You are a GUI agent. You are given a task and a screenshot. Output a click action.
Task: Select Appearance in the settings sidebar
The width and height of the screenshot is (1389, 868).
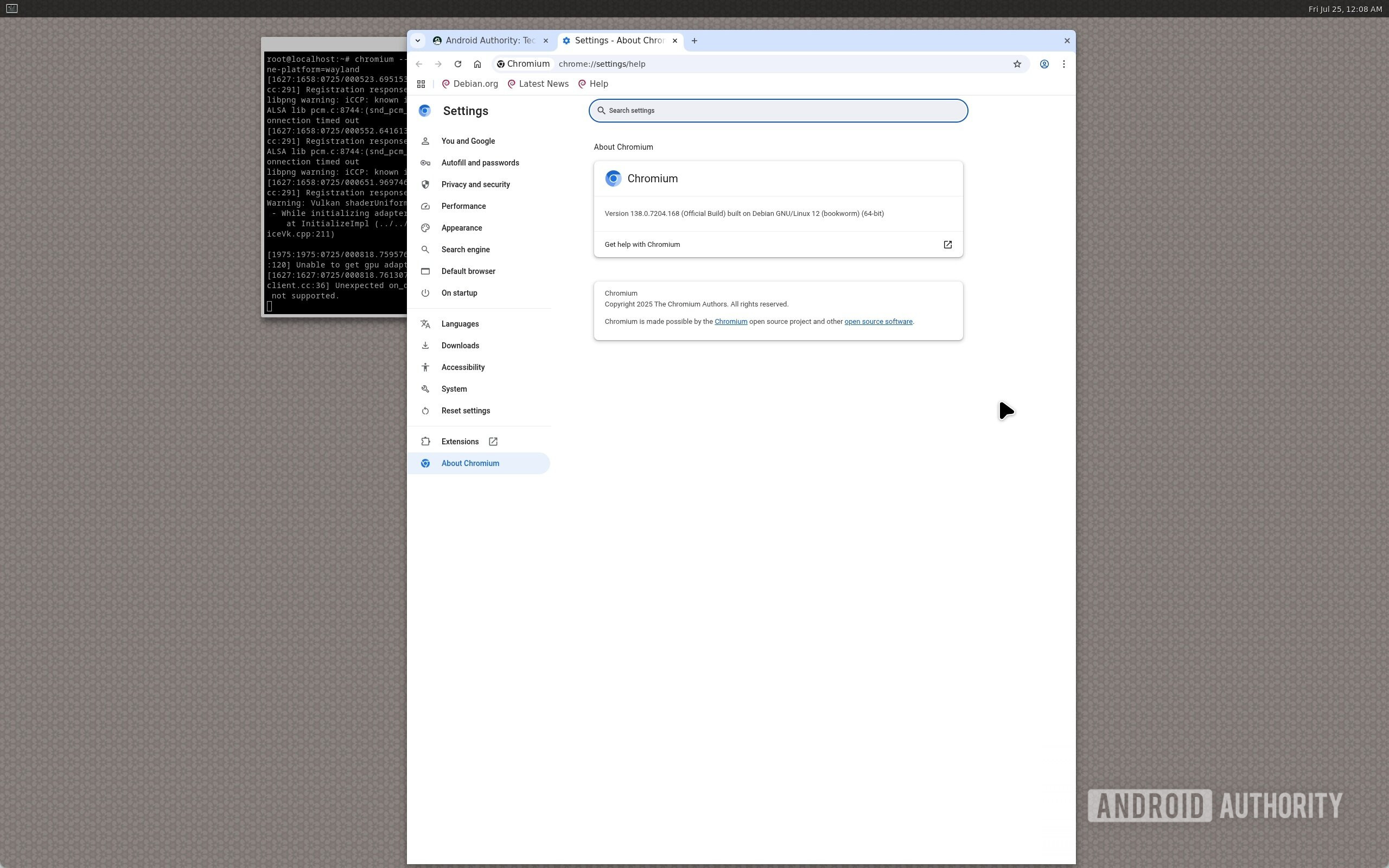click(x=462, y=228)
